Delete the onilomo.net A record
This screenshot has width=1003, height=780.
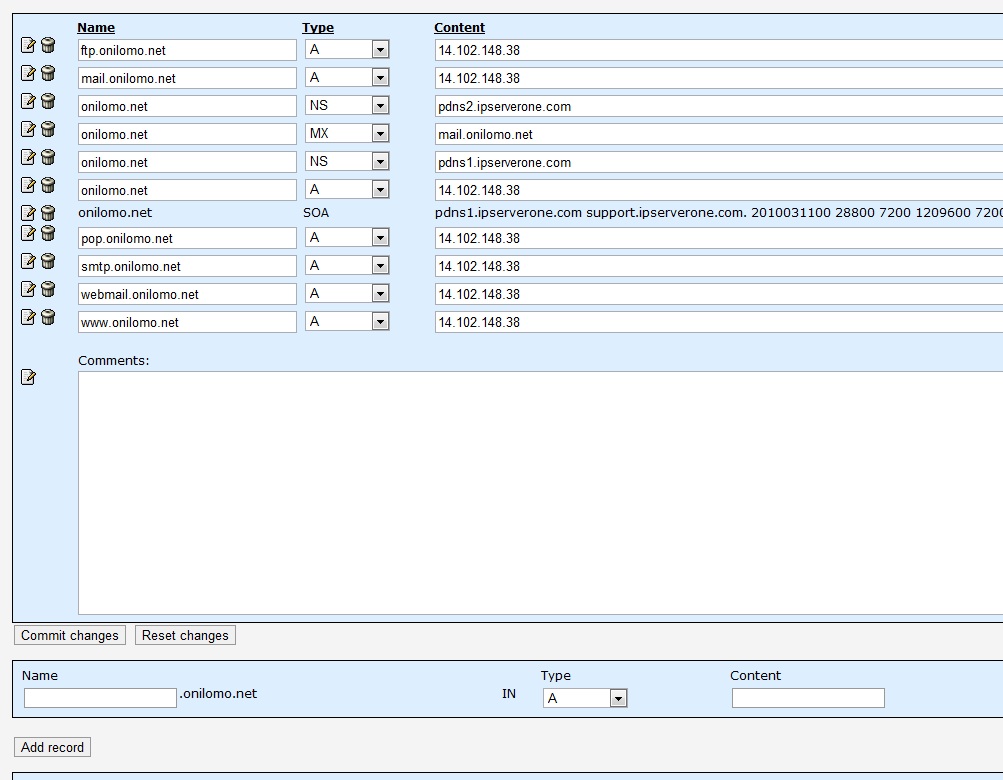tap(48, 185)
